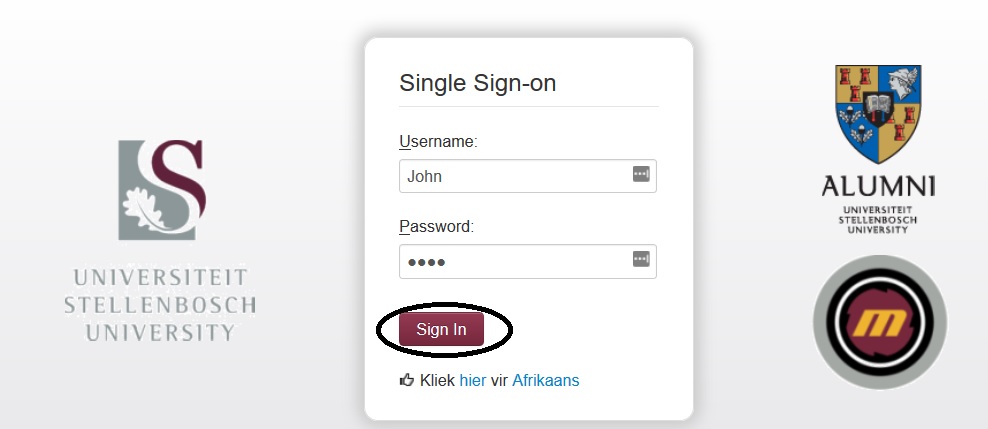Click the Stellenbosch University S logo
Viewport: 988px width, 429px height.
click(162, 190)
